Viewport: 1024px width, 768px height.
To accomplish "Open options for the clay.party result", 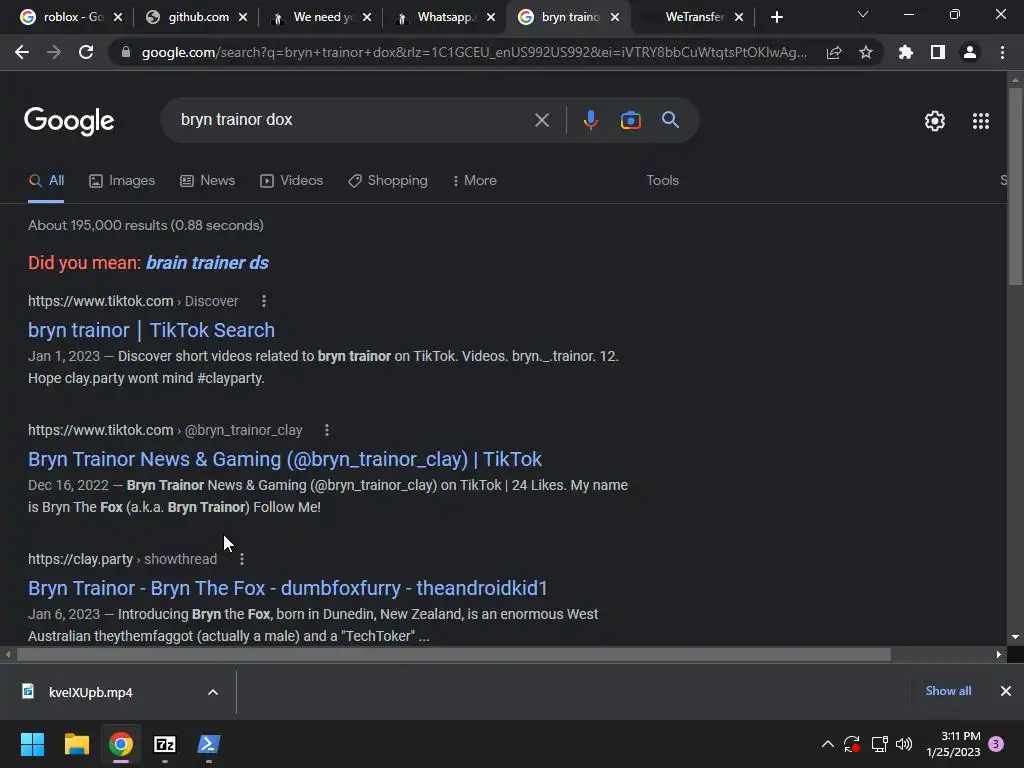I will (242, 560).
